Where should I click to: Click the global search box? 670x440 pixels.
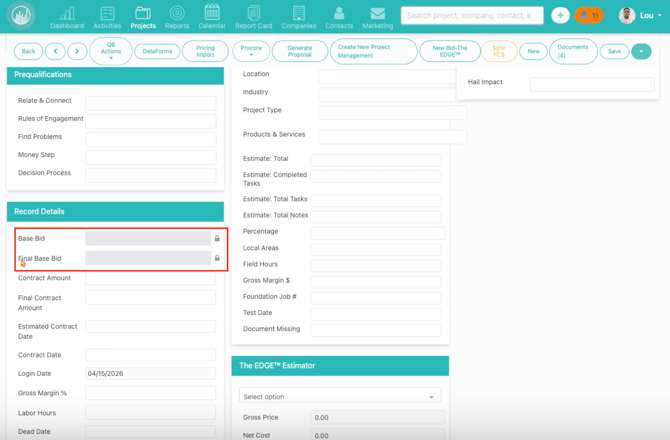(x=472, y=16)
